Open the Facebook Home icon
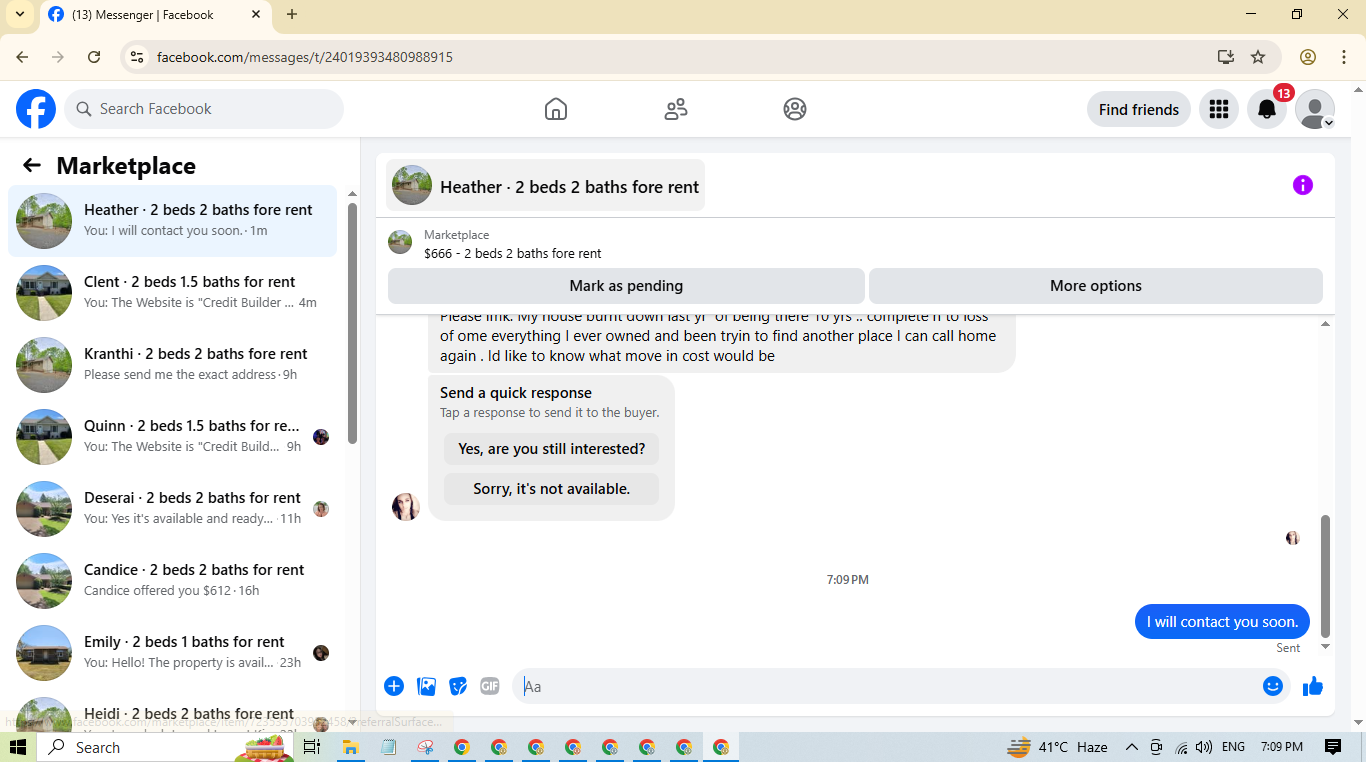This screenshot has height=762, width=1366. click(556, 109)
